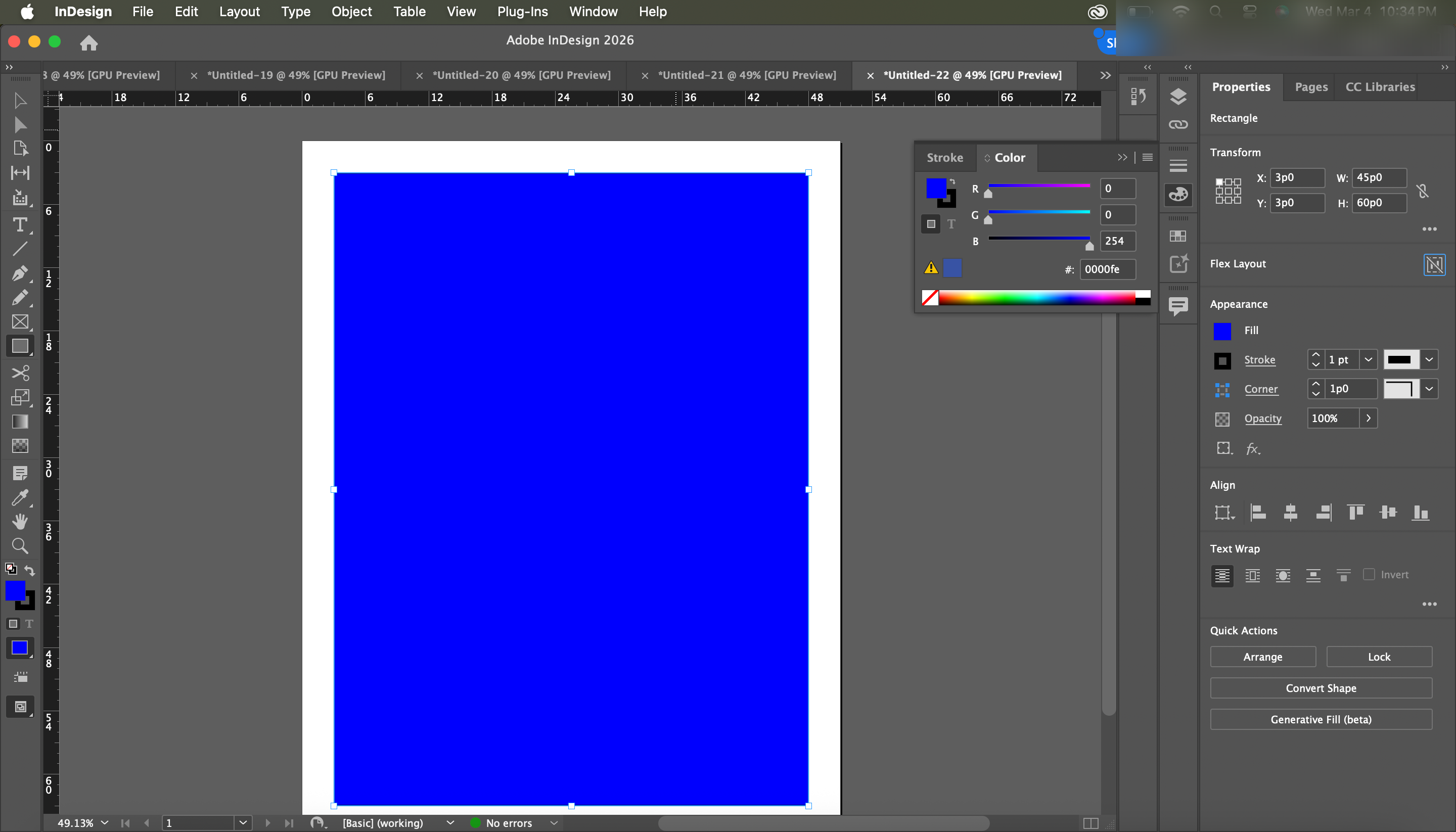Open the Object menu

351,12
